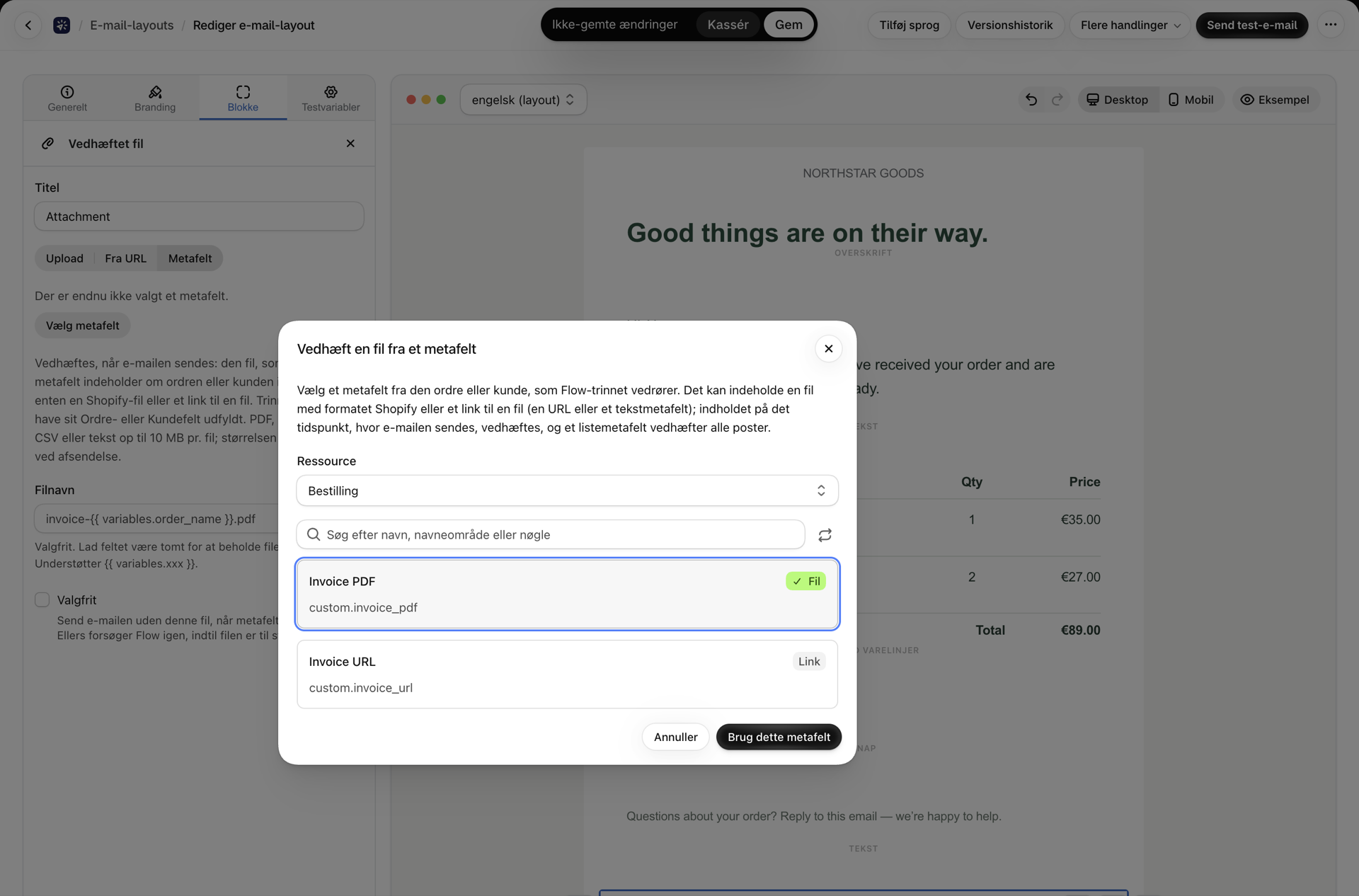
Task: Focus the metafield search input field
Action: point(551,534)
